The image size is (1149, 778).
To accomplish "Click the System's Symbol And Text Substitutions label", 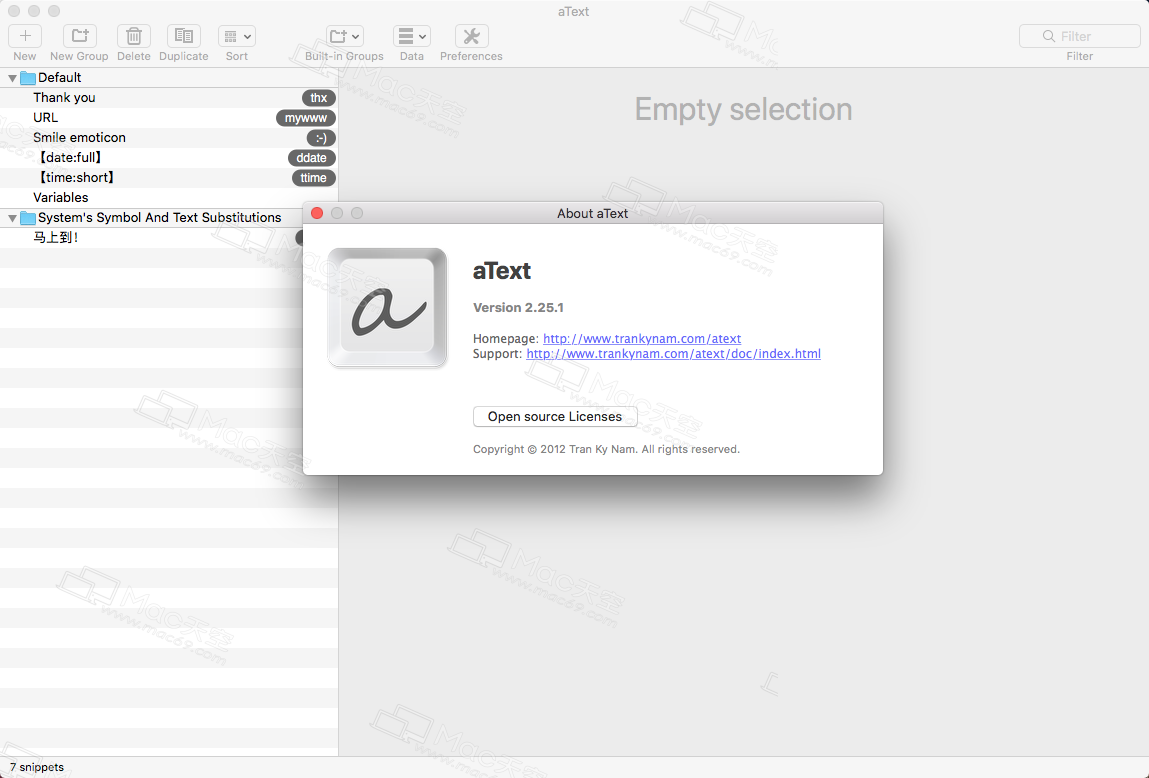I will click(x=160, y=218).
